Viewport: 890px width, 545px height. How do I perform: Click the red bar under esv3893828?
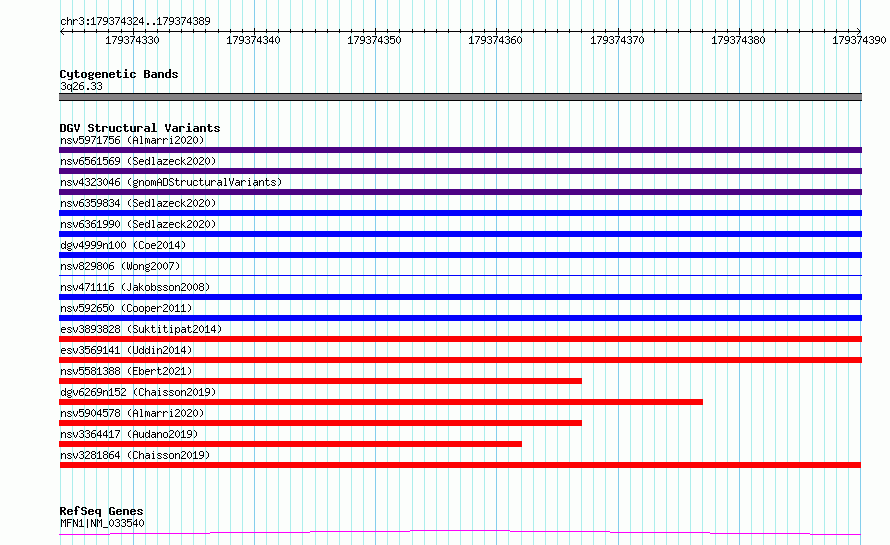click(460, 339)
